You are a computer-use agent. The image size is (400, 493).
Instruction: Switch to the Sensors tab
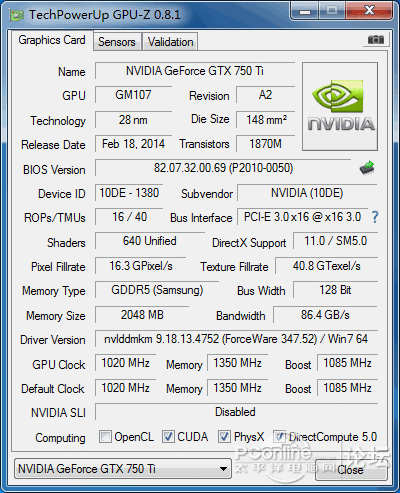(117, 42)
